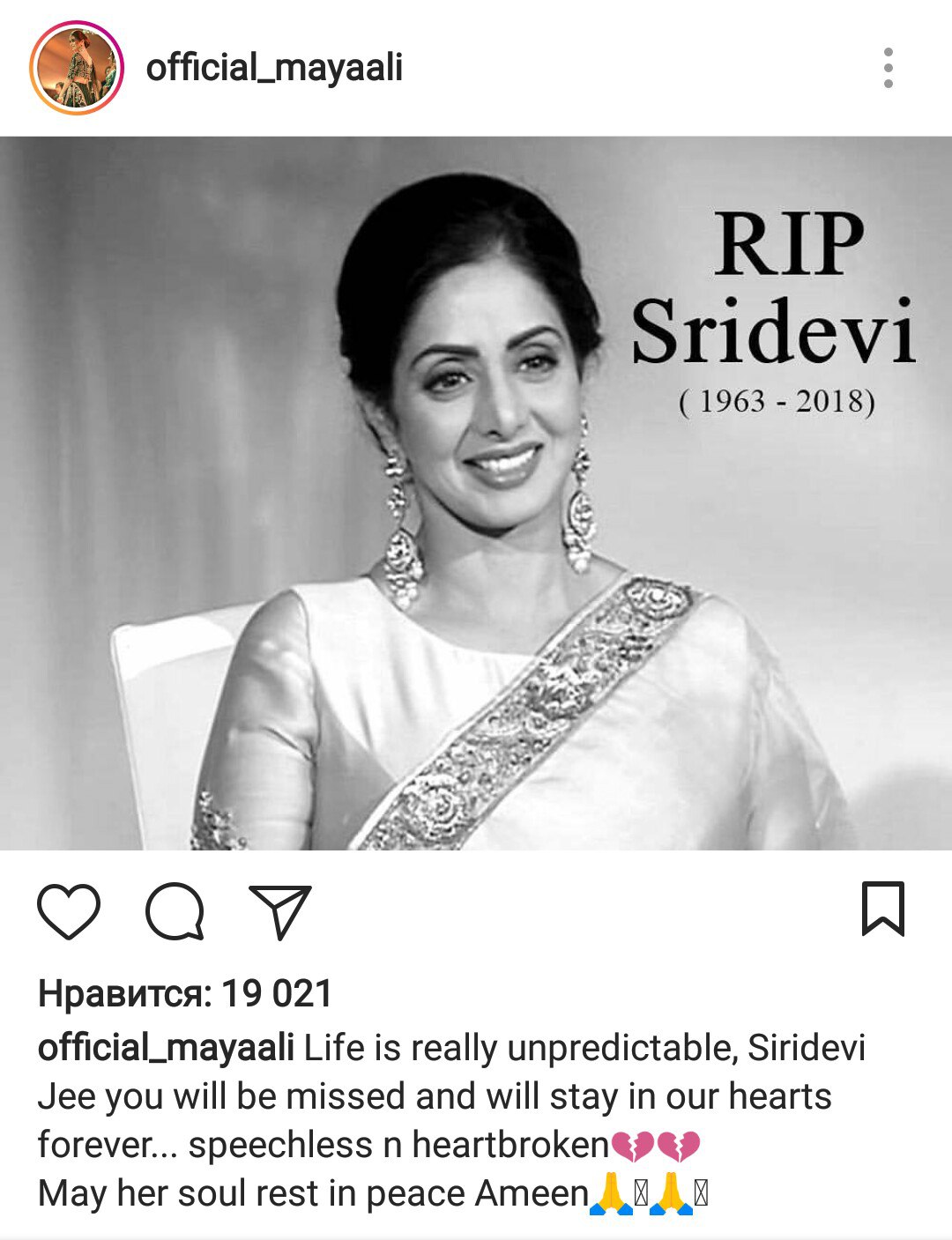
Task: Tap the woman's face in the post photo
Action: point(480,388)
